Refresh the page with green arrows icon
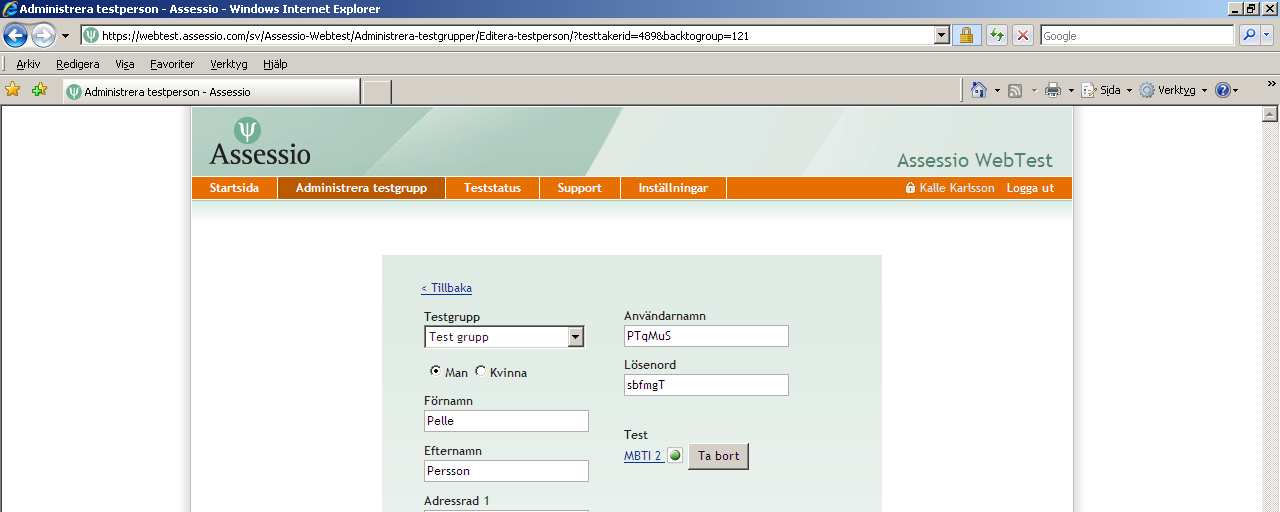 pyautogui.click(x=996, y=35)
